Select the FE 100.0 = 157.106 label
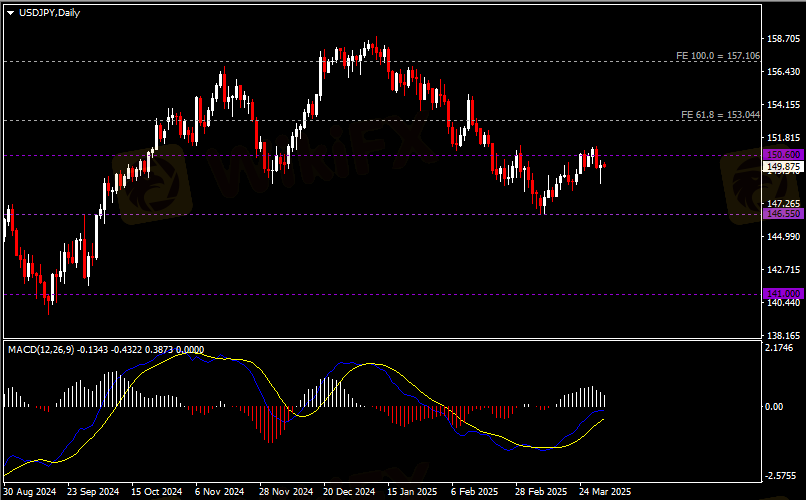The height and width of the screenshot is (500, 806). [718, 55]
